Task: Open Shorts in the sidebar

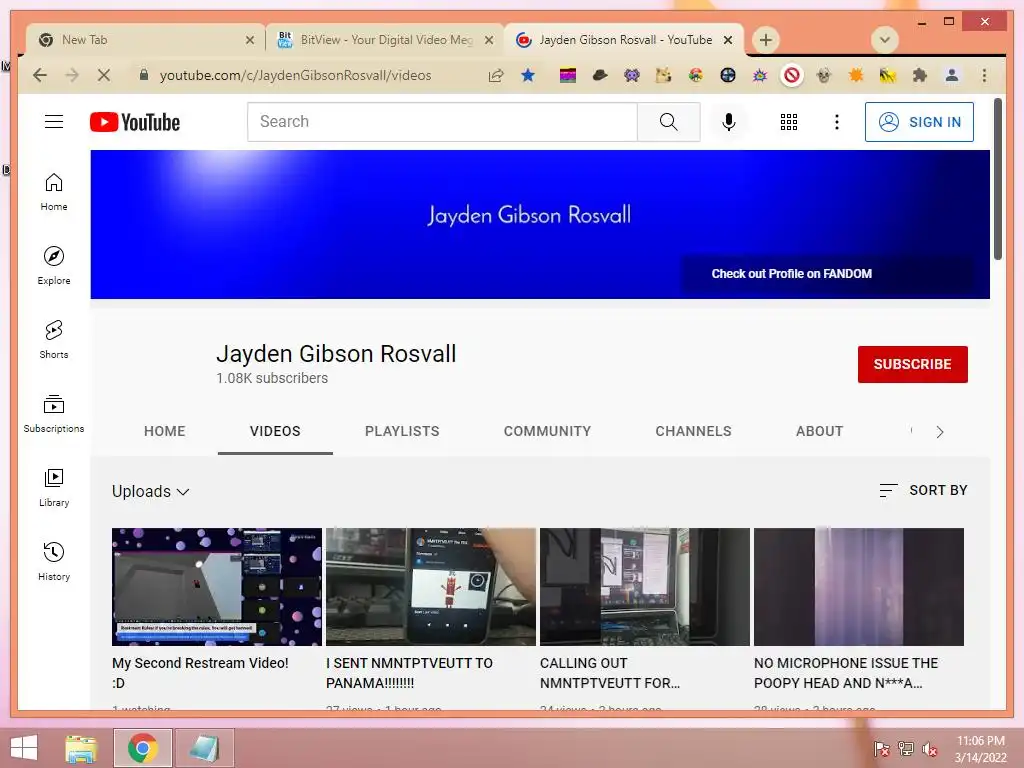Action: (54, 340)
